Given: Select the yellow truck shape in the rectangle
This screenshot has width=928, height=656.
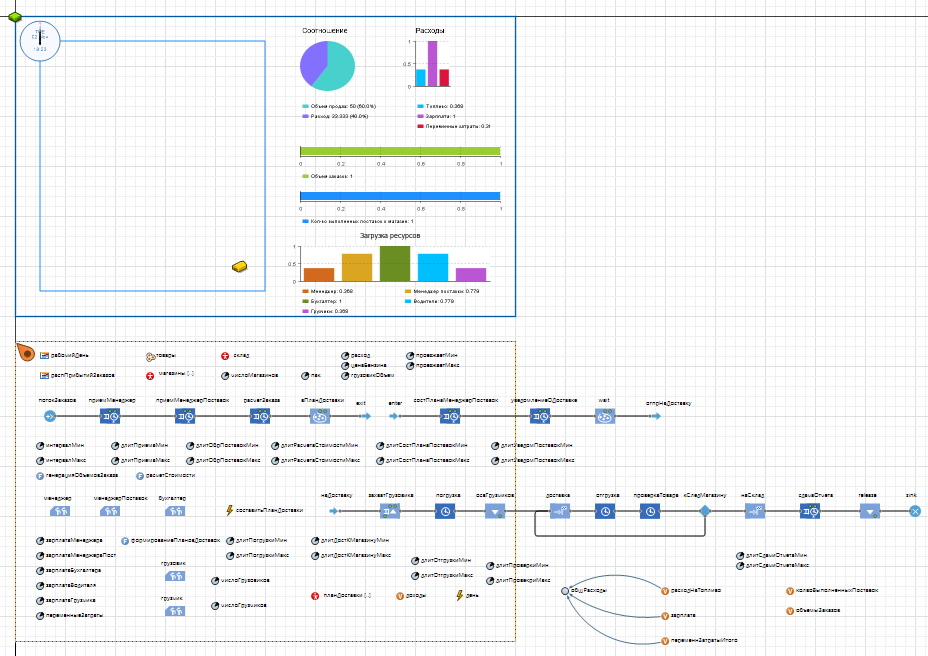Looking at the screenshot, I should (x=239, y=266).
